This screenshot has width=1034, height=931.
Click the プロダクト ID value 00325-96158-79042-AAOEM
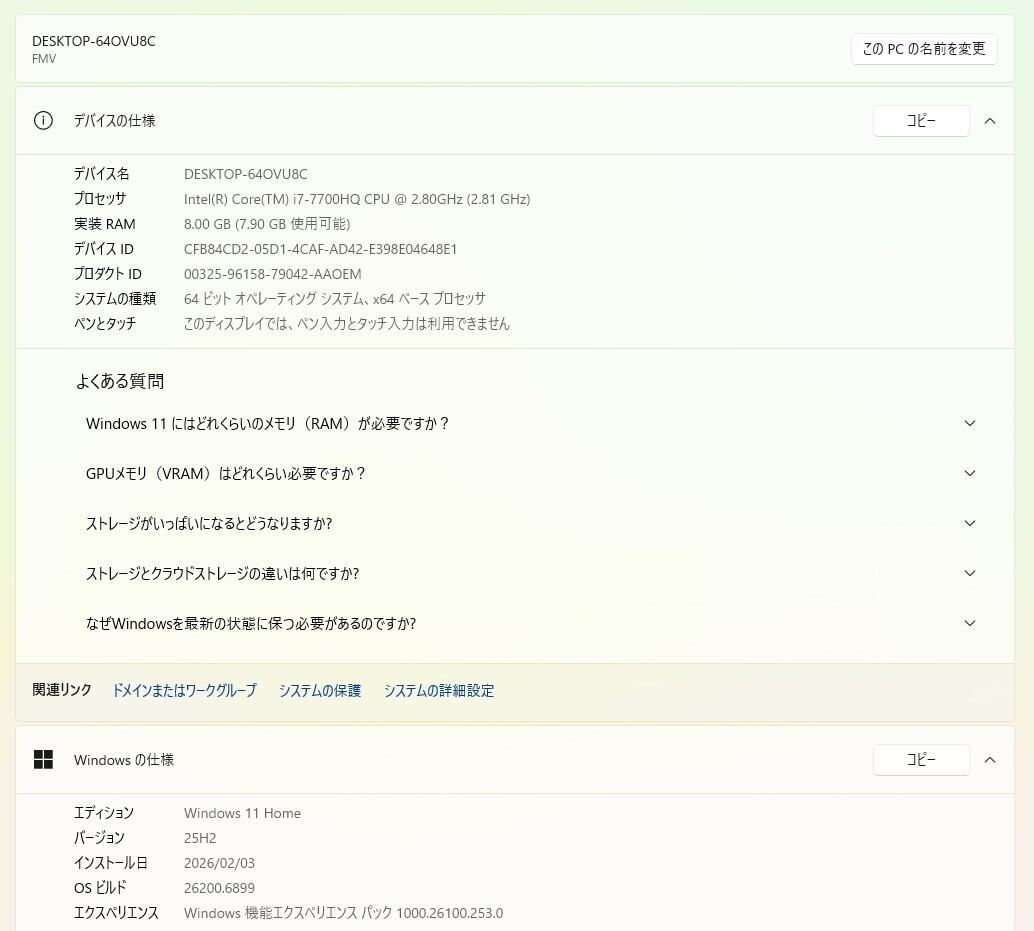pos(272,274)
